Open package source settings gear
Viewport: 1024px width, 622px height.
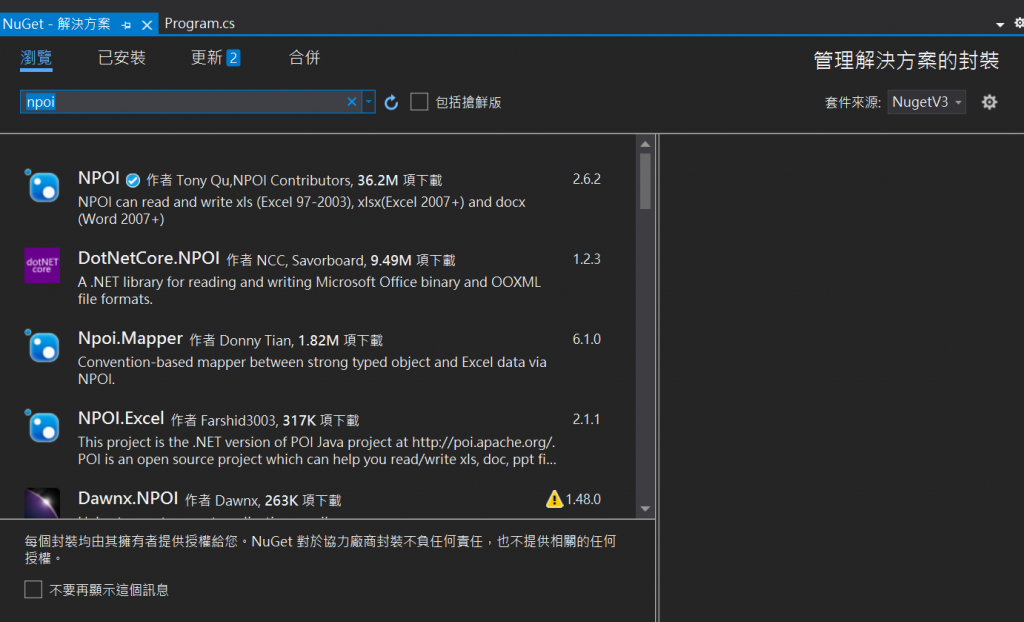pos(989,102)
